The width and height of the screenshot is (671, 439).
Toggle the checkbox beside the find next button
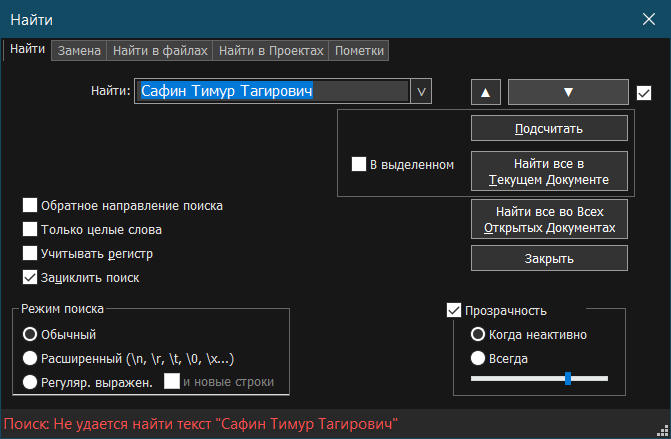pyautogui.click(x=644, y=93)
